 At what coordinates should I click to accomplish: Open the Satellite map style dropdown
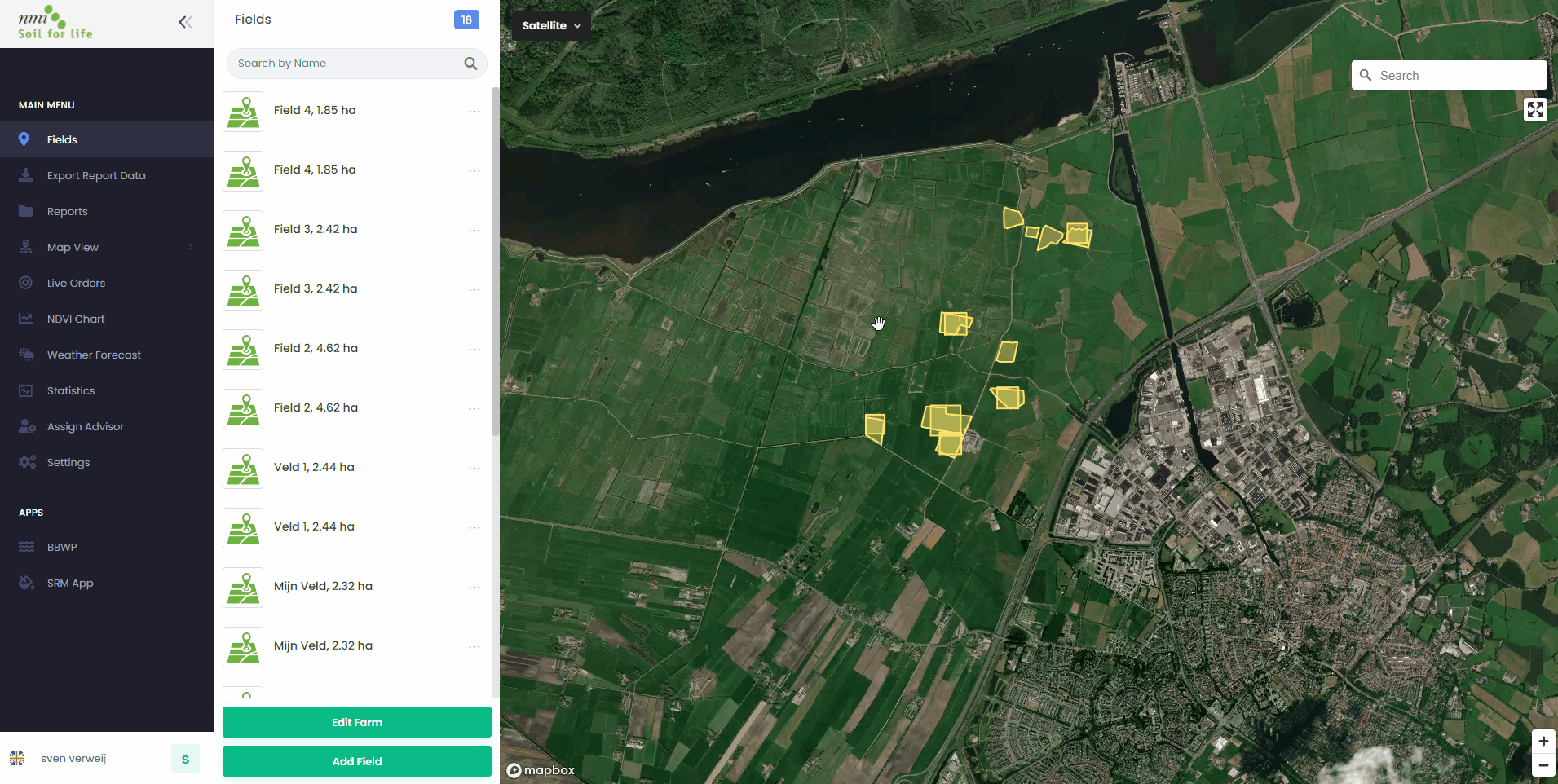pos(551,25)
